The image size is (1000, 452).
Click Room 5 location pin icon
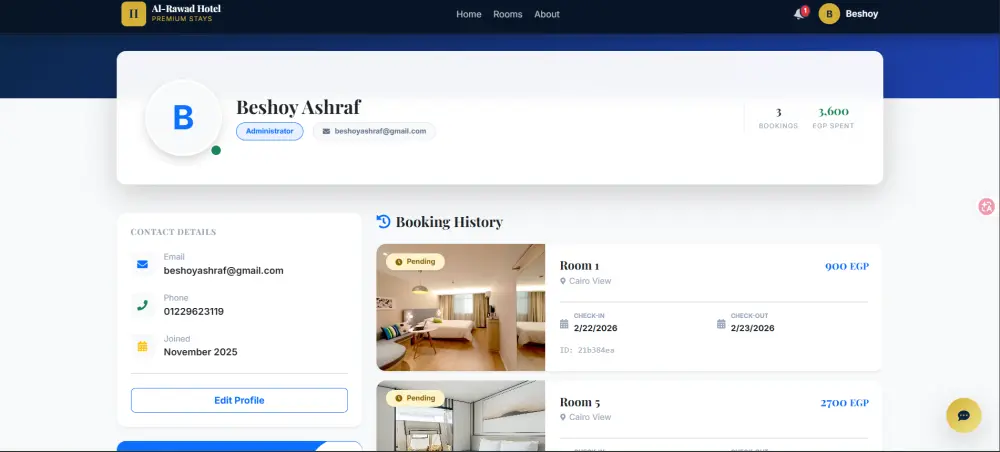coord(563,417)
